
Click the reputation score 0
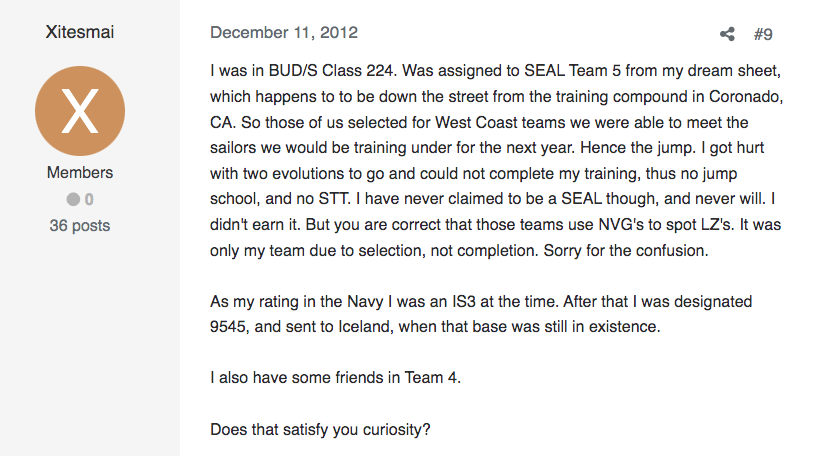[x=89, y=199]
